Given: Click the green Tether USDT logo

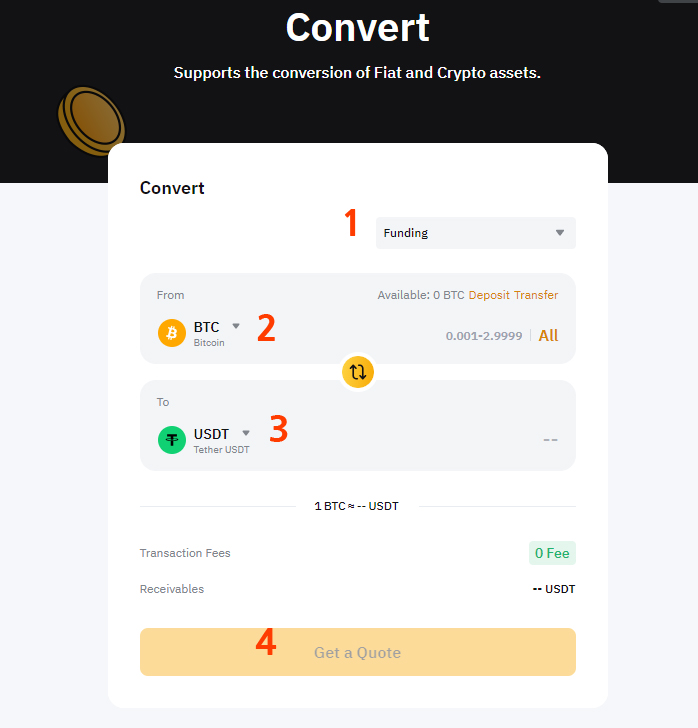Looking at the screenshot, I should click(x=172, y=440).
